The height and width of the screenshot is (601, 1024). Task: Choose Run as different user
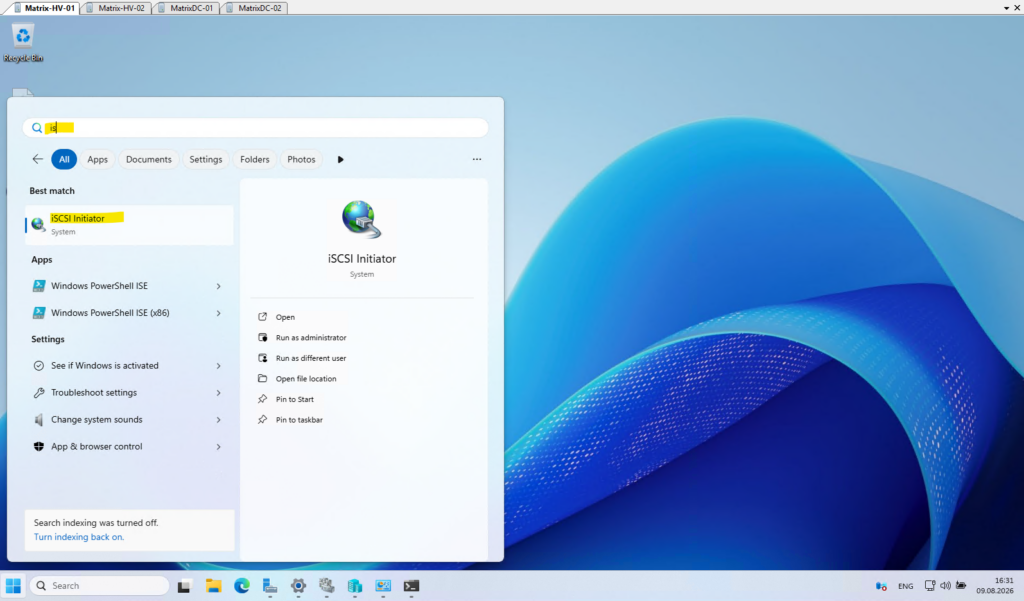coord(311,358)
